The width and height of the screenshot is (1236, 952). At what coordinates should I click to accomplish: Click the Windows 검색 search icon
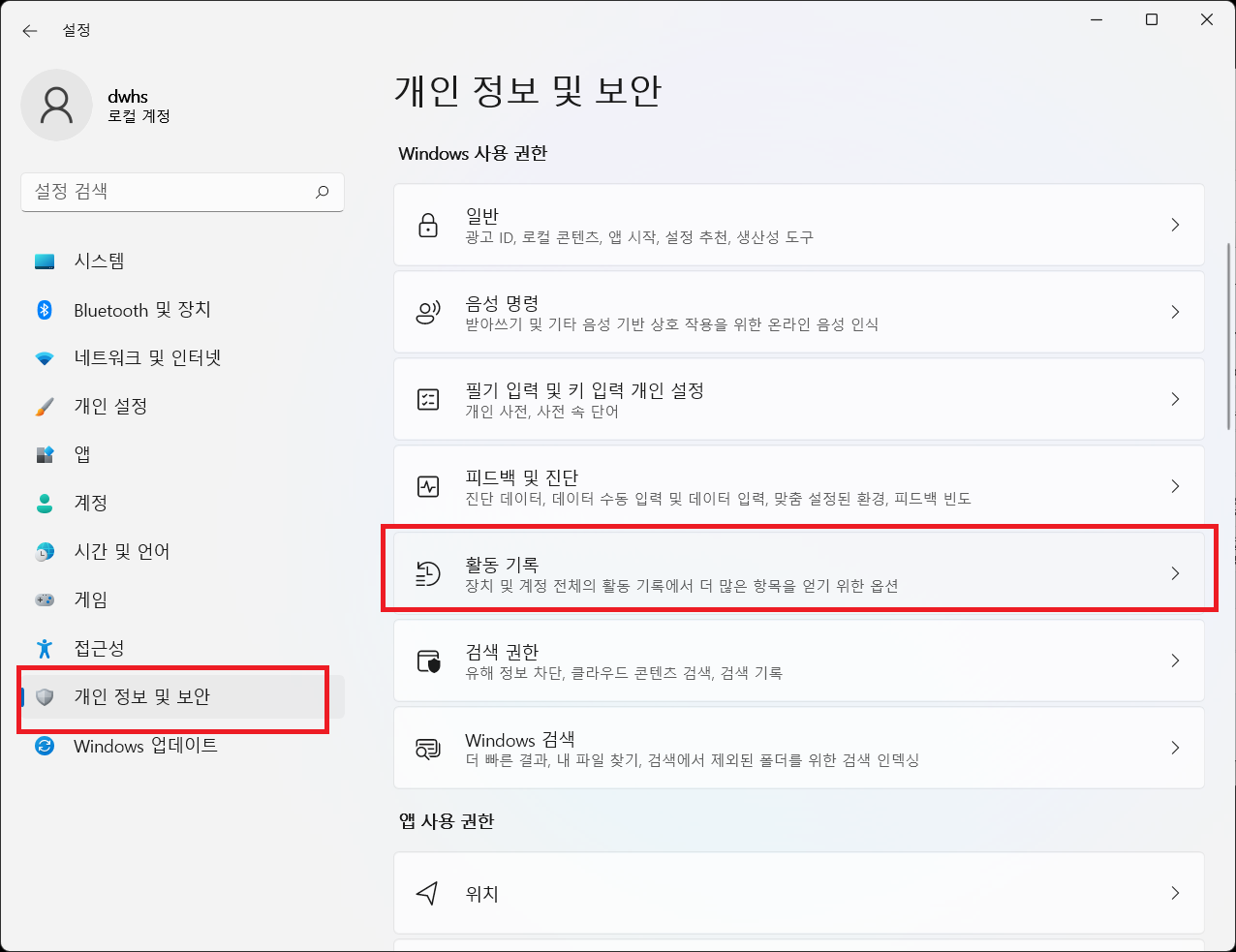click(x=428, y=749)
